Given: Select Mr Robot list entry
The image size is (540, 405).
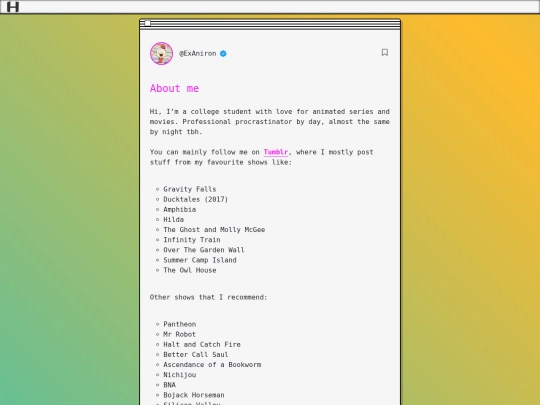Looking at the screenshot, I should (179, 334).
